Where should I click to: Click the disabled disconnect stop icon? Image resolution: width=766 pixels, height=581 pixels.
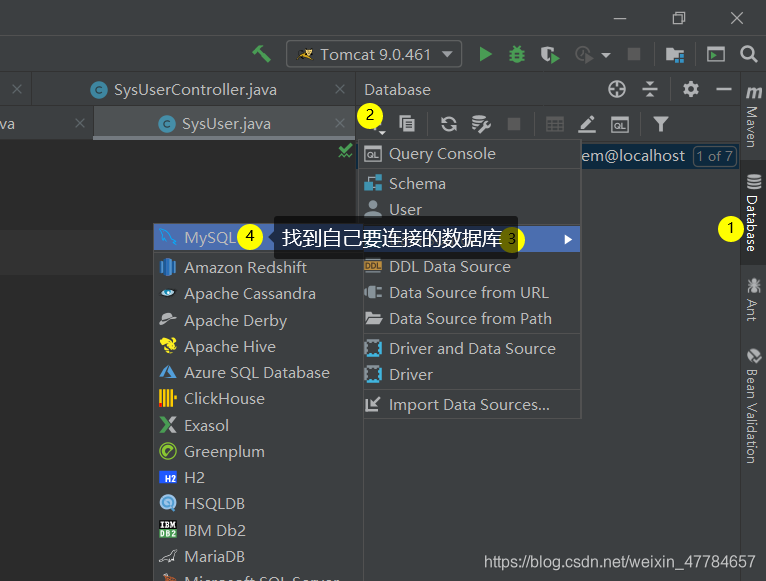[x=514, y=124]
